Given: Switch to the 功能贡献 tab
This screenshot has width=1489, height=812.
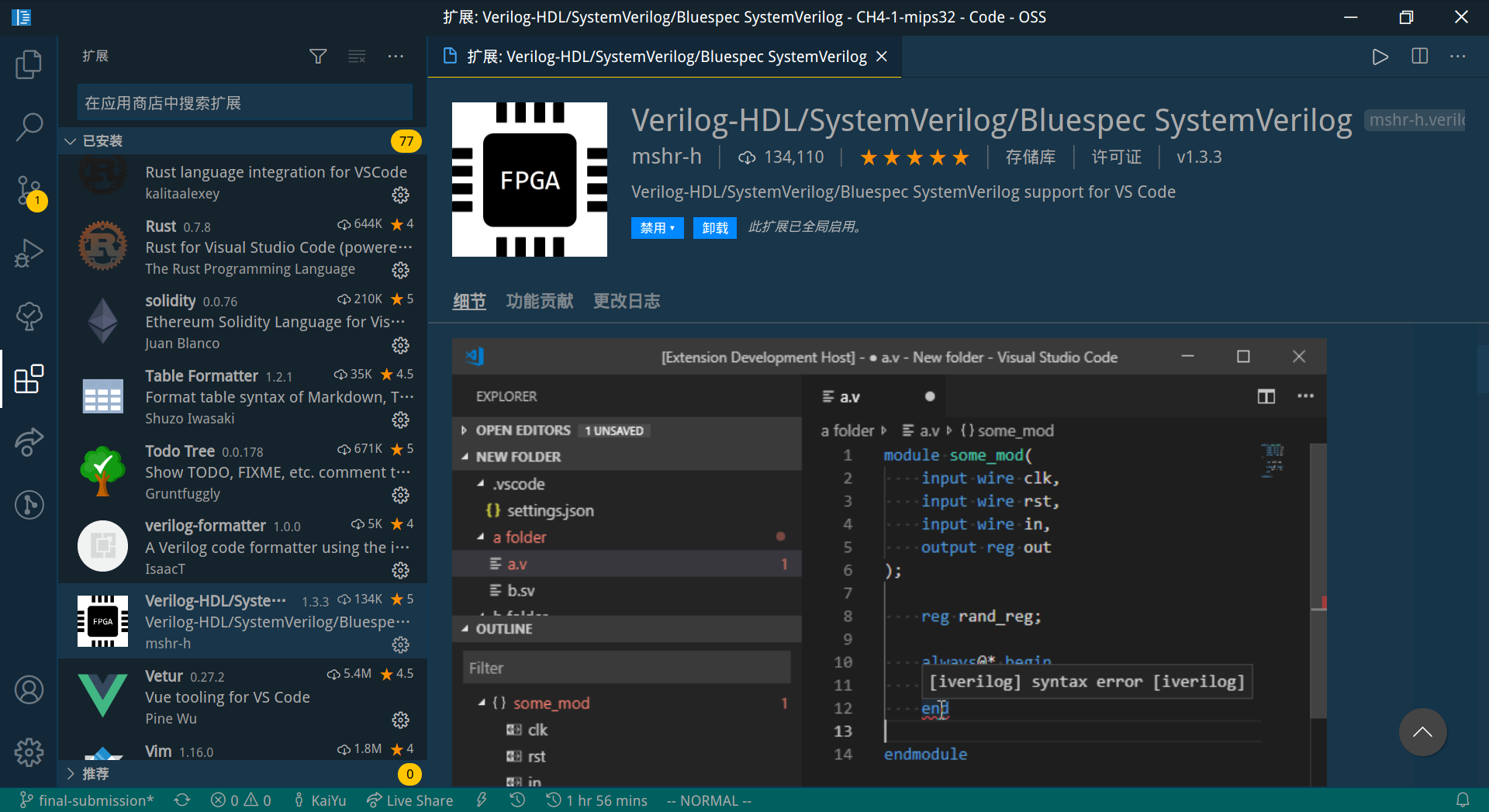Looking at the screenshot, I should click(539, 301).
